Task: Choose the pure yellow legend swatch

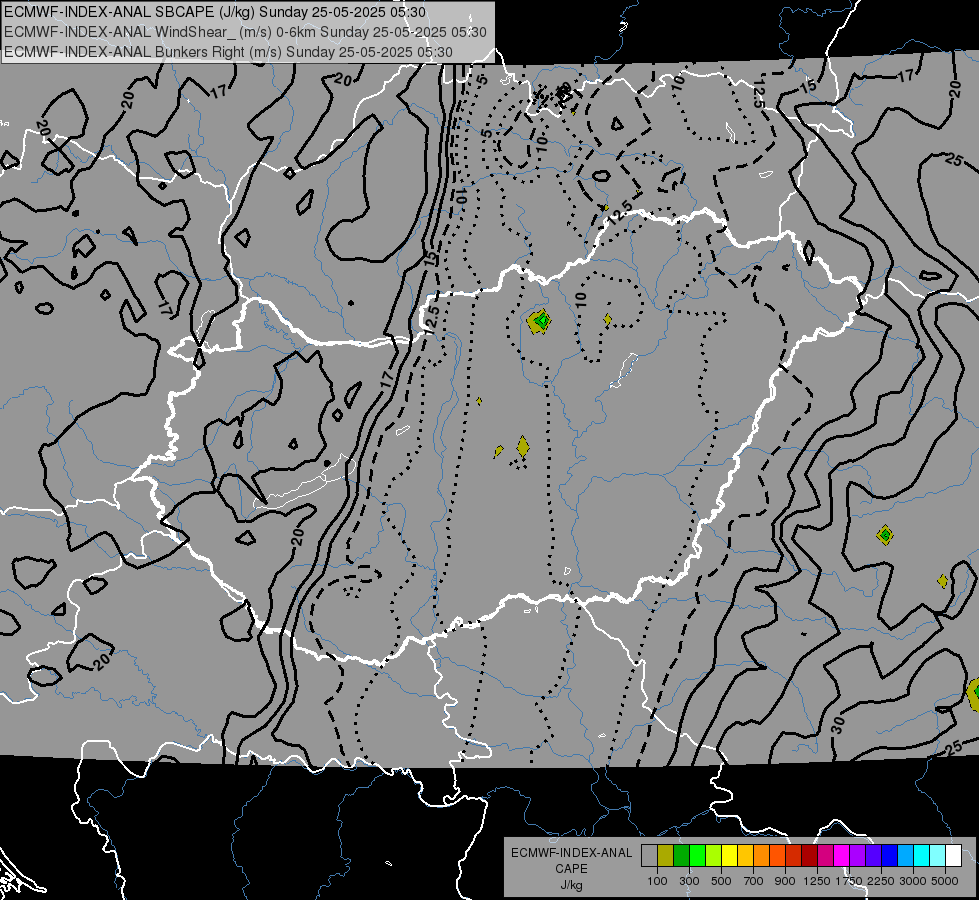Action: tap(729, 855)
